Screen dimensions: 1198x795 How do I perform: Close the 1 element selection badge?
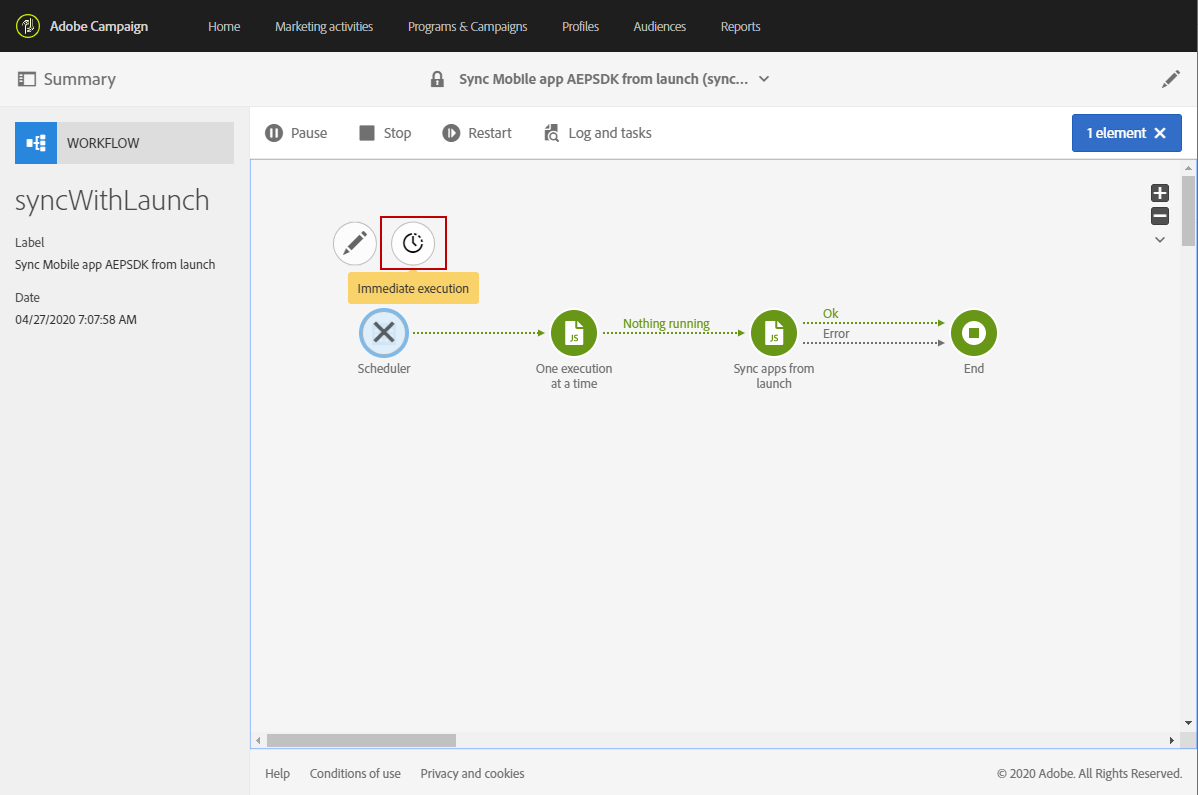1160,133
